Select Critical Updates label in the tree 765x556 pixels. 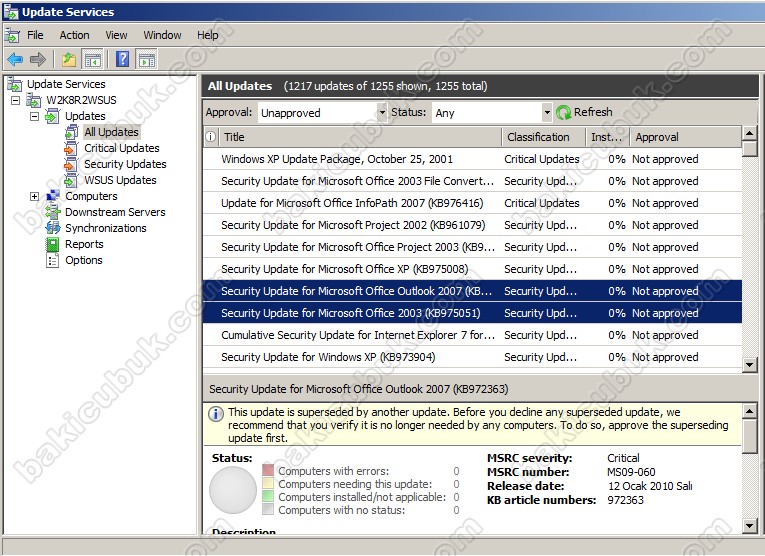[x=121, y=148]
